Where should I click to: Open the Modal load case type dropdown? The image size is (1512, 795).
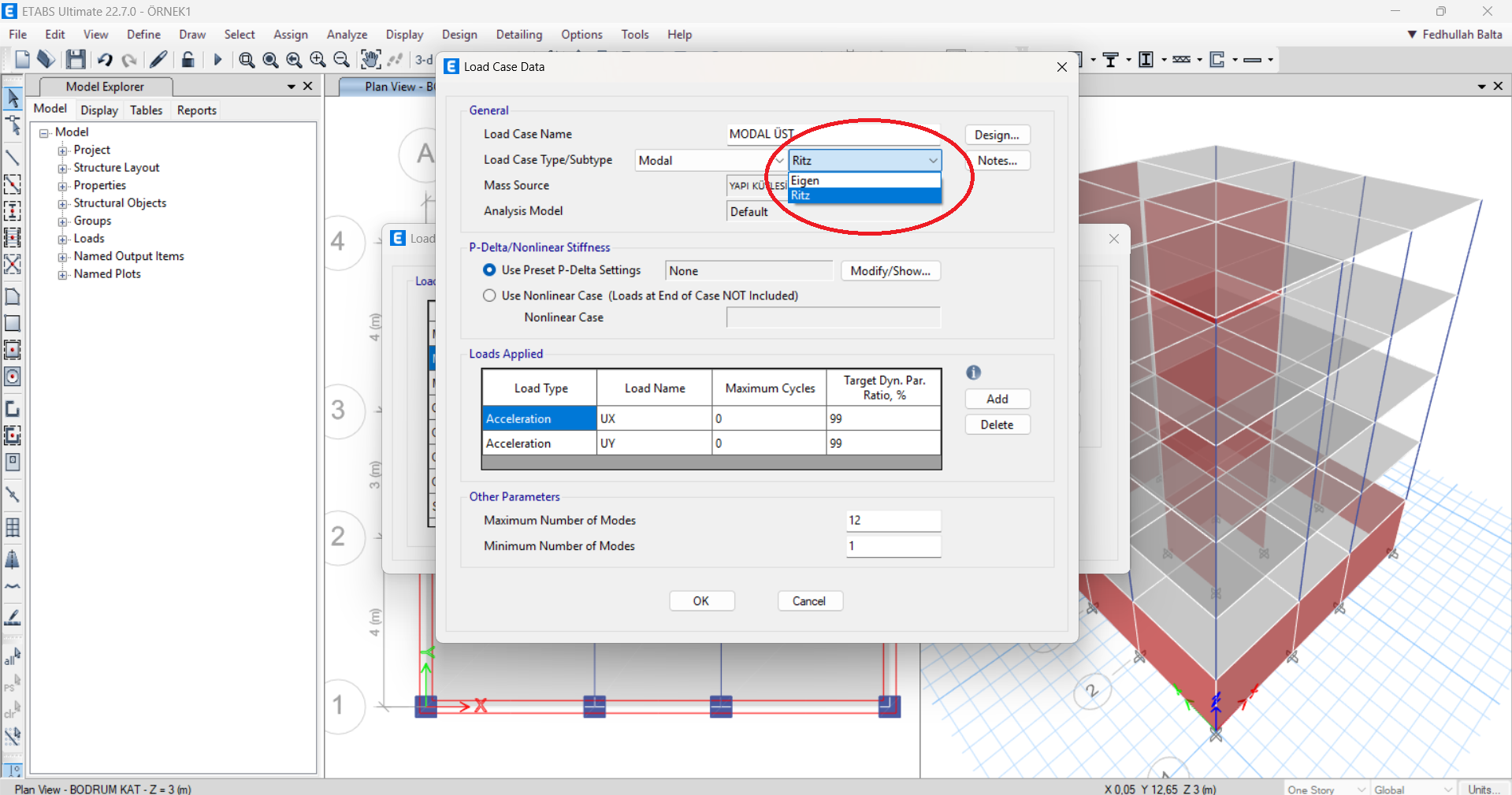(x=710, y=161)
